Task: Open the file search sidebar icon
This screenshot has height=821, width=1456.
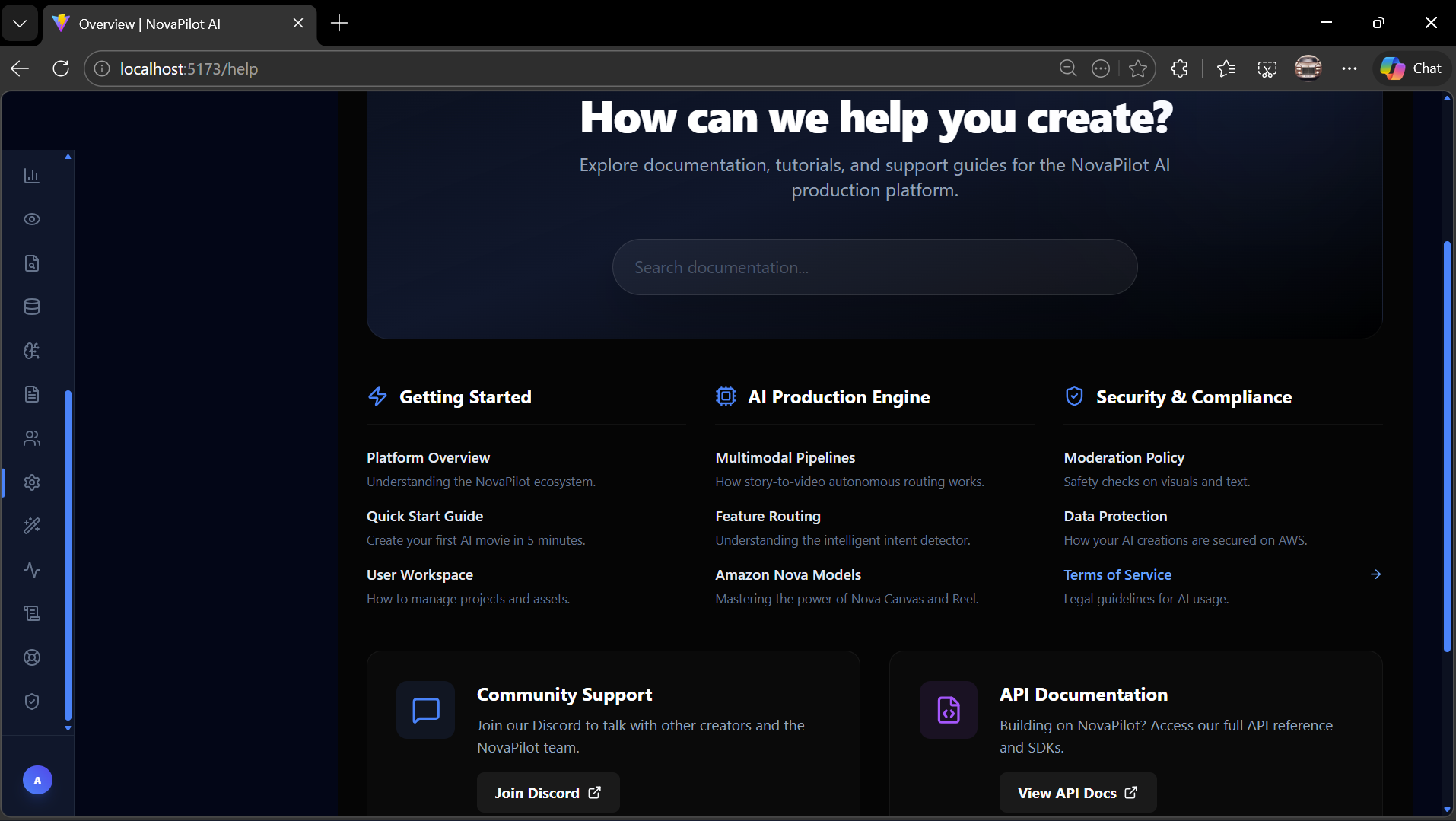Action: click(32, 263)
